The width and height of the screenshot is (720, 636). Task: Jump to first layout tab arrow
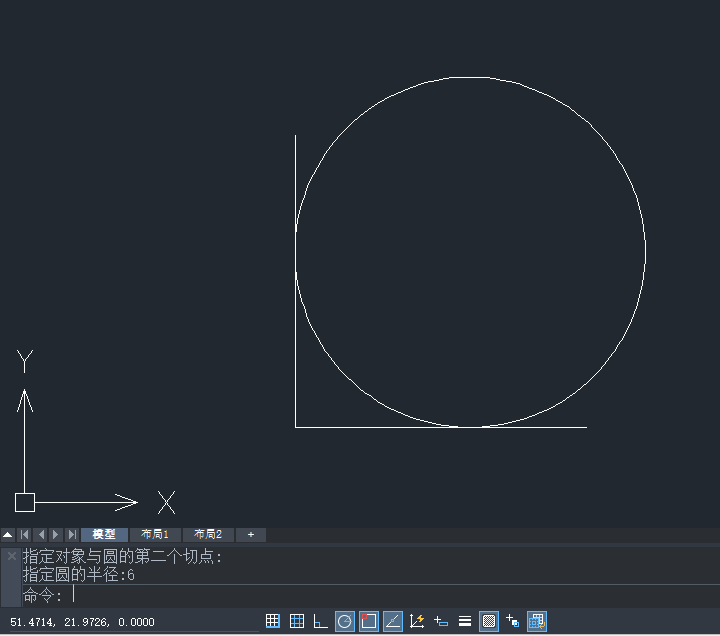(x=25, y=535)
